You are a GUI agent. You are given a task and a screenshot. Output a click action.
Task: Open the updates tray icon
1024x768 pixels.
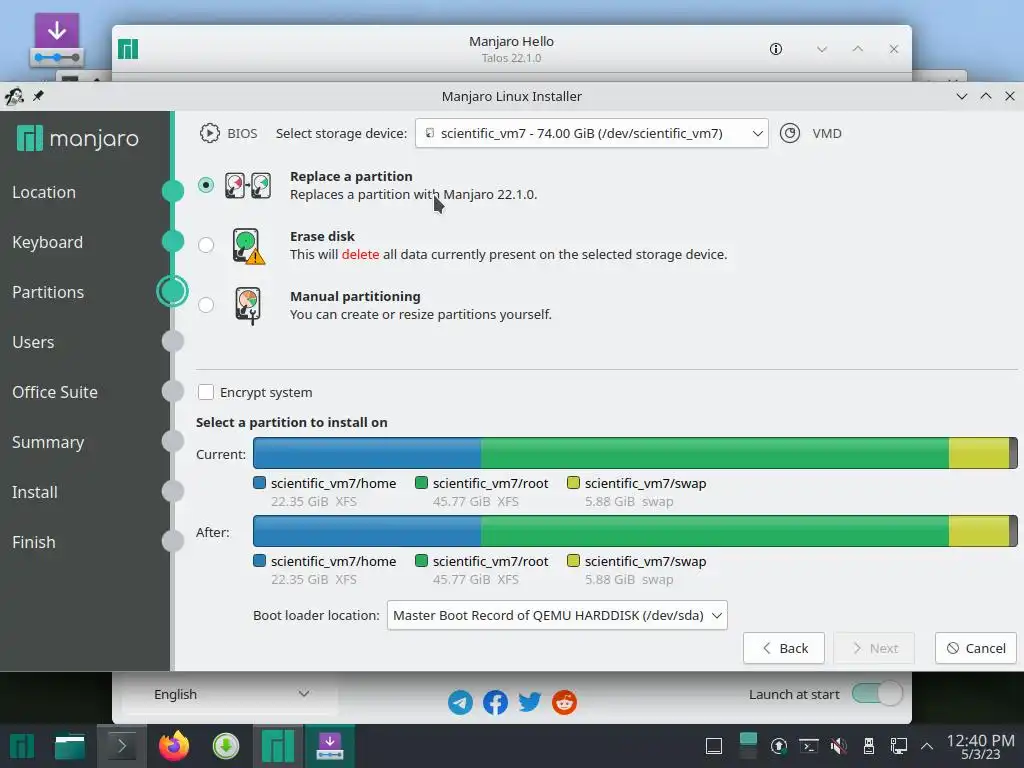coord(778,746)
